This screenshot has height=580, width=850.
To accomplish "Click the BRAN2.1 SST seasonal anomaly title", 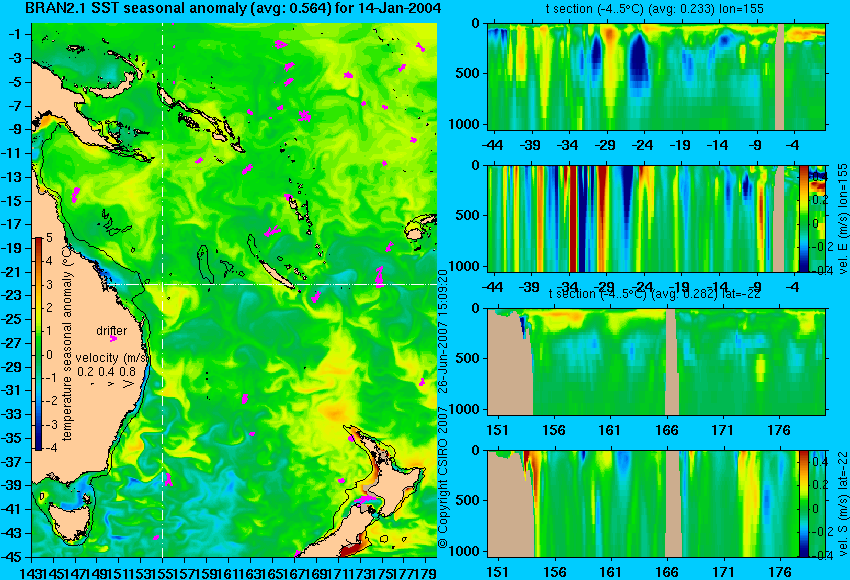I will [233, 8].
